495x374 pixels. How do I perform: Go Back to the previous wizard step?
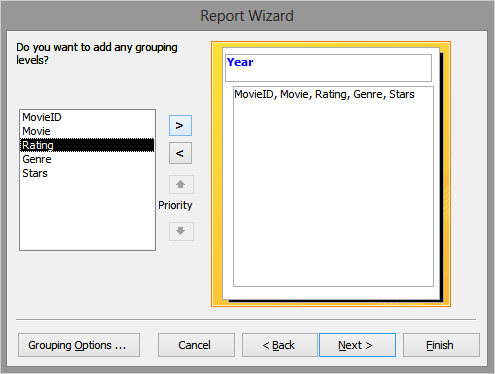coord(279,345)
